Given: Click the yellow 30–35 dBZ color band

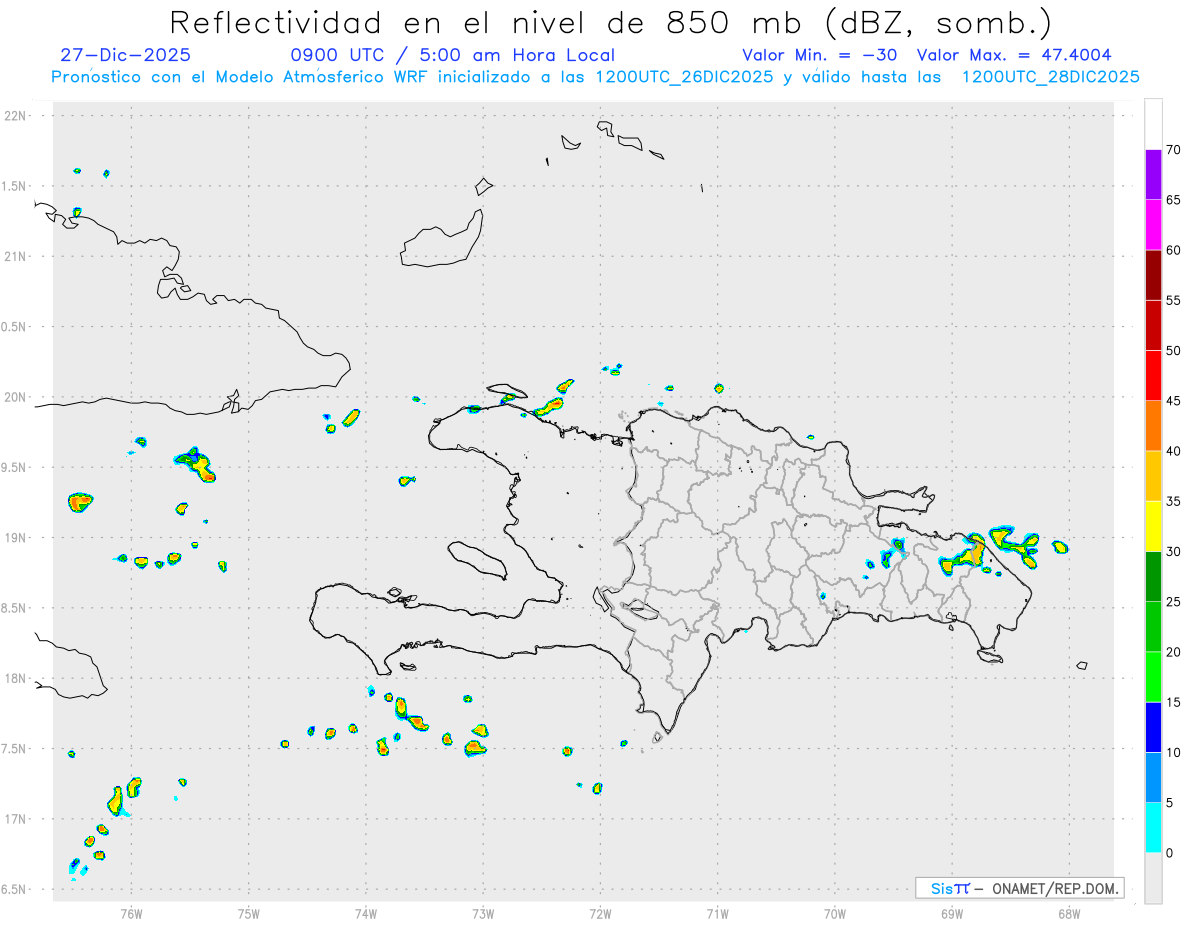Looking at the screenshot, I should coord(1153,526).
